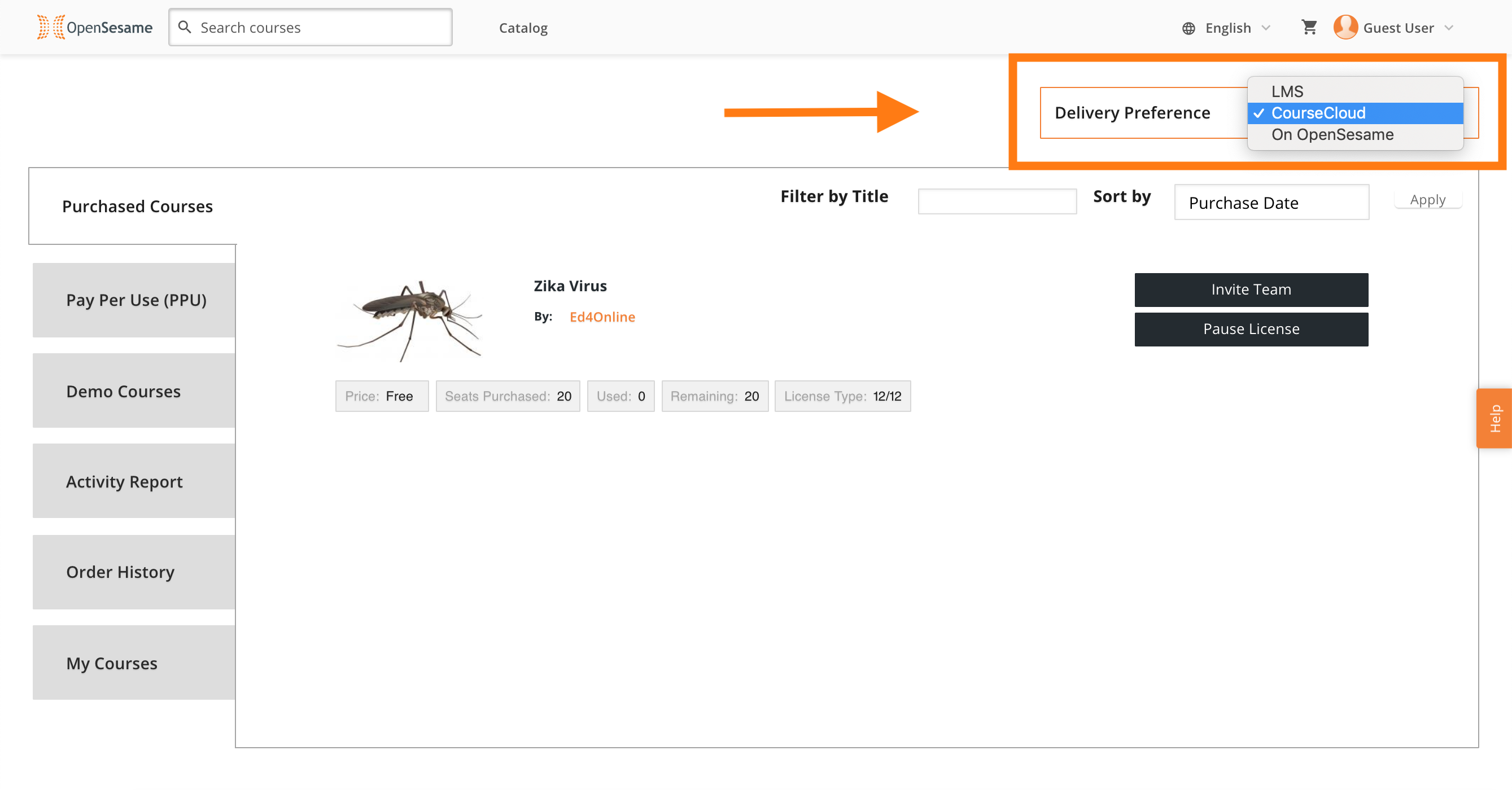1512x790 pixels.
Task: Click the Filter by Title field
Action: [997, 201]
